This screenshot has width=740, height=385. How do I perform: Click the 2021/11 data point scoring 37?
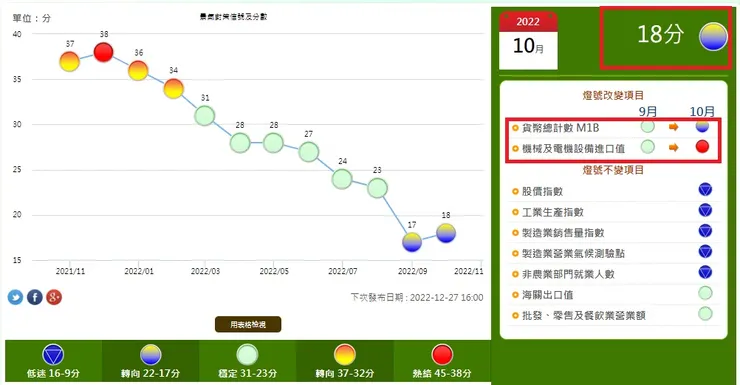click(69, 62)
